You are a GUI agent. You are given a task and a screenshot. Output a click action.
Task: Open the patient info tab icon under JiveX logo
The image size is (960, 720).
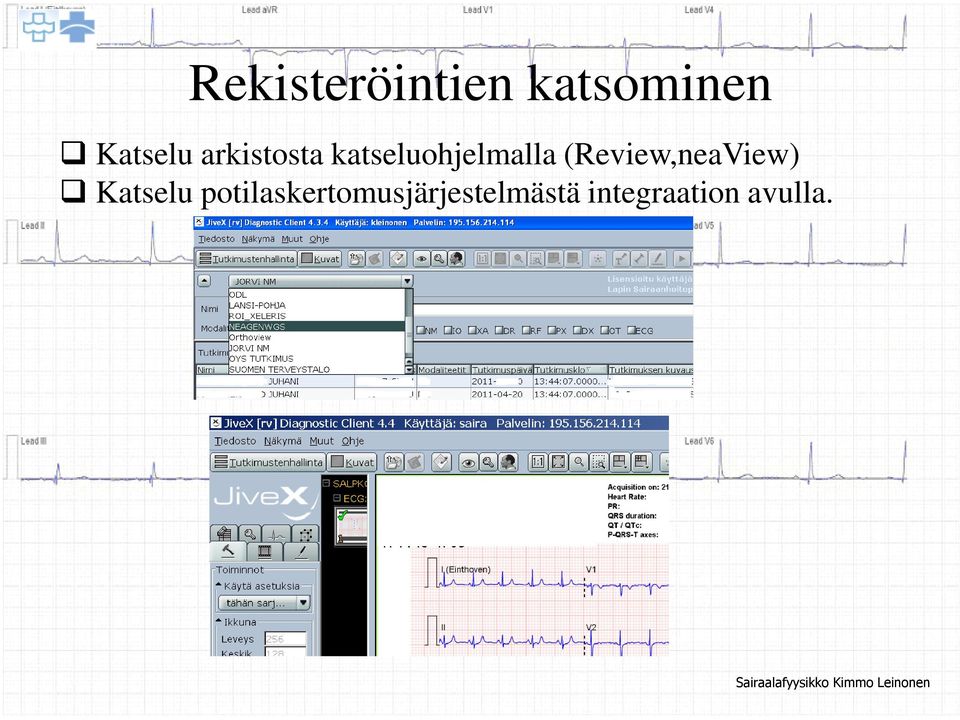pos(223,534)
